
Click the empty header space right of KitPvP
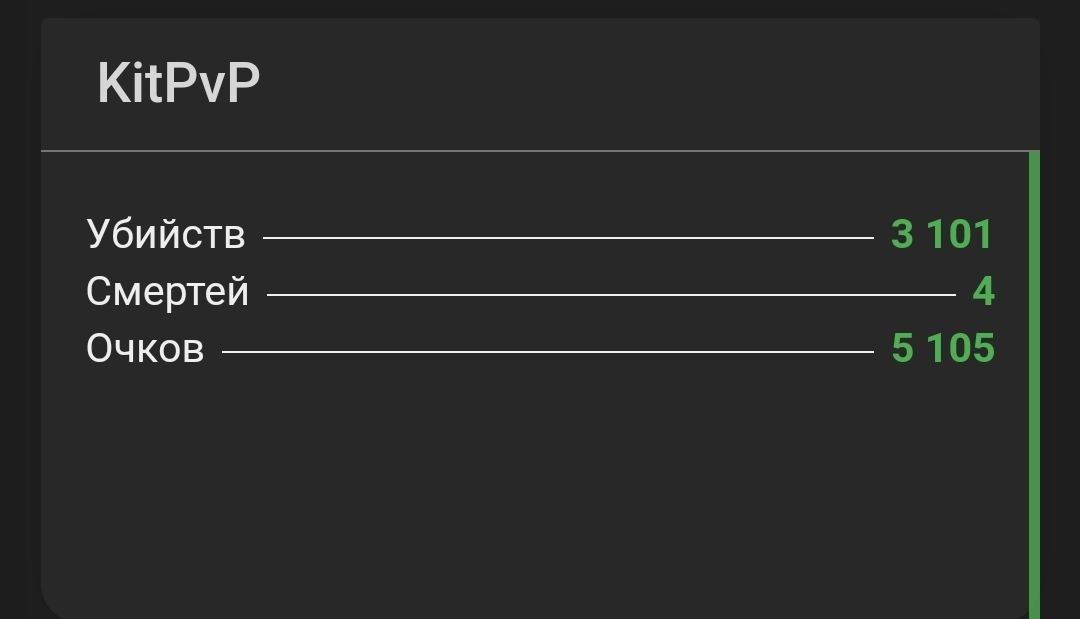[x=650, y=83]
